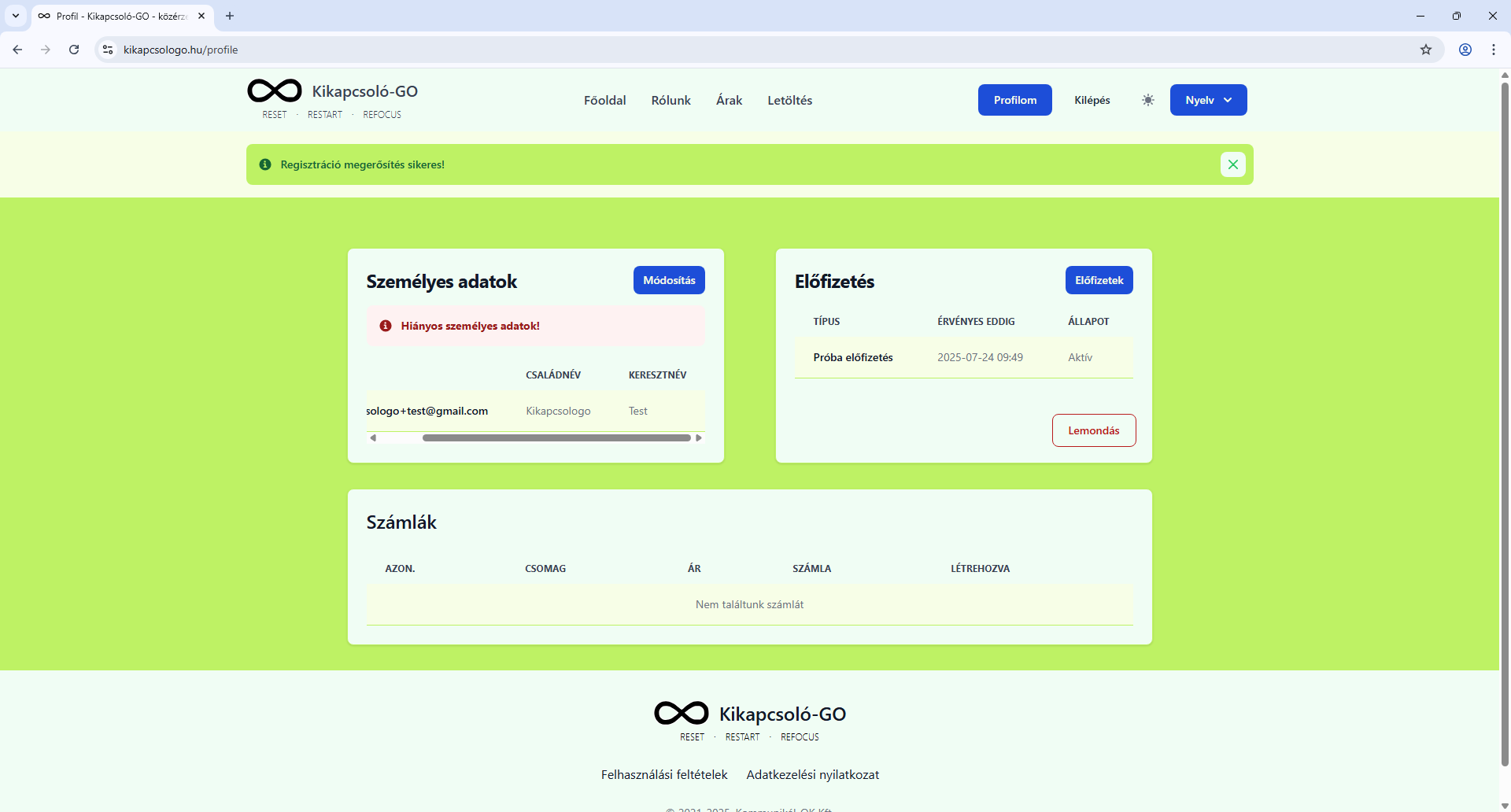Click the Kikapcsoló-GO infinity logo in header

coord(275,91)
